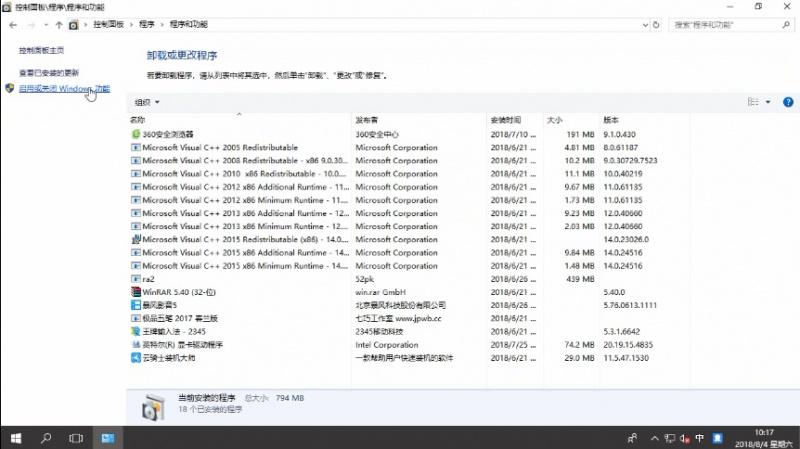The width and height of the screenshot is (800, 449).
Task: Click the 中 input method indicator
Action: coord(699,438)
